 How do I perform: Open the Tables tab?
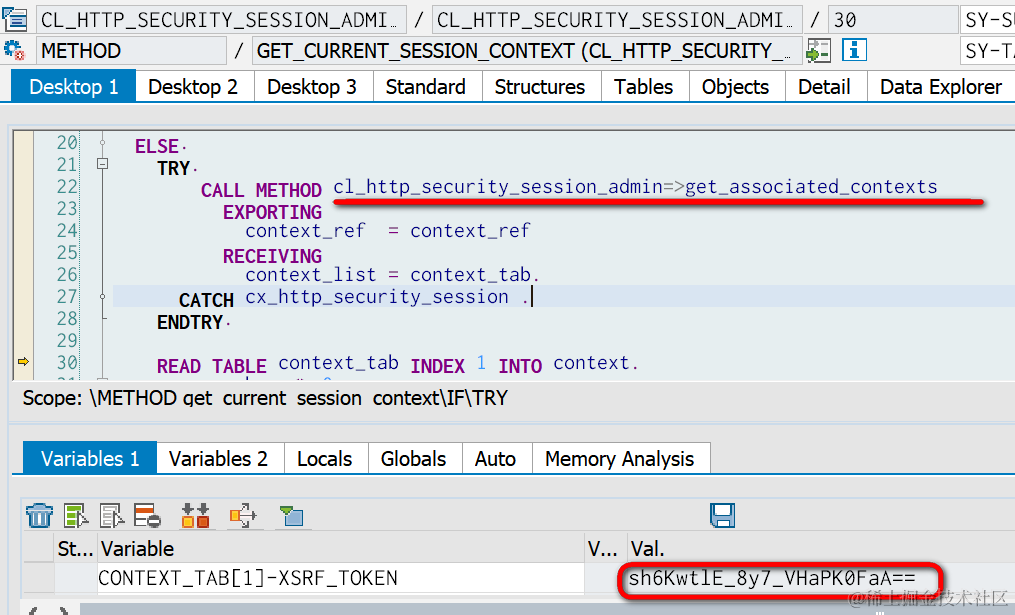pyautogui.click(x=643, y=86)
